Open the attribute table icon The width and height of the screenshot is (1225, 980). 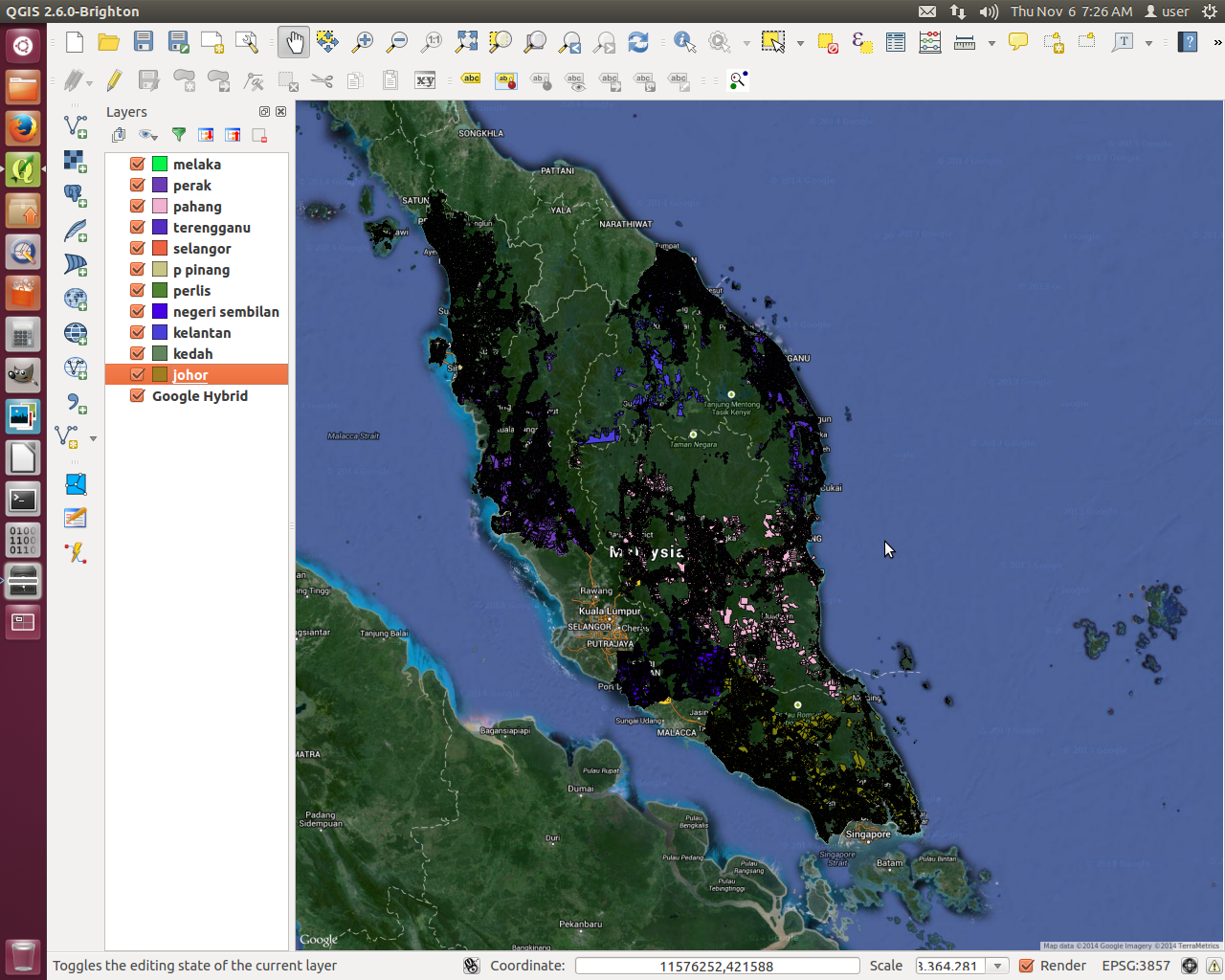(x=896, y=42)
